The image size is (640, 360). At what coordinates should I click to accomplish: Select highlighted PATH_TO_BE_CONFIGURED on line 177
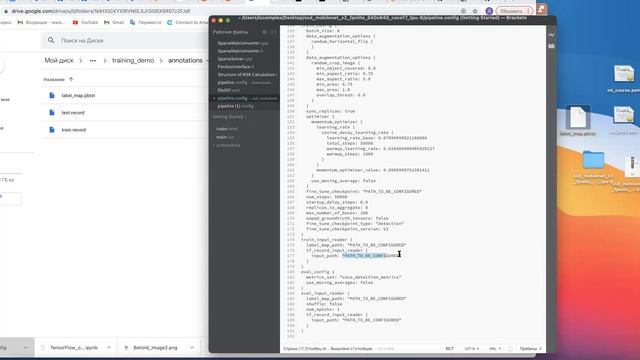(364, 256)
